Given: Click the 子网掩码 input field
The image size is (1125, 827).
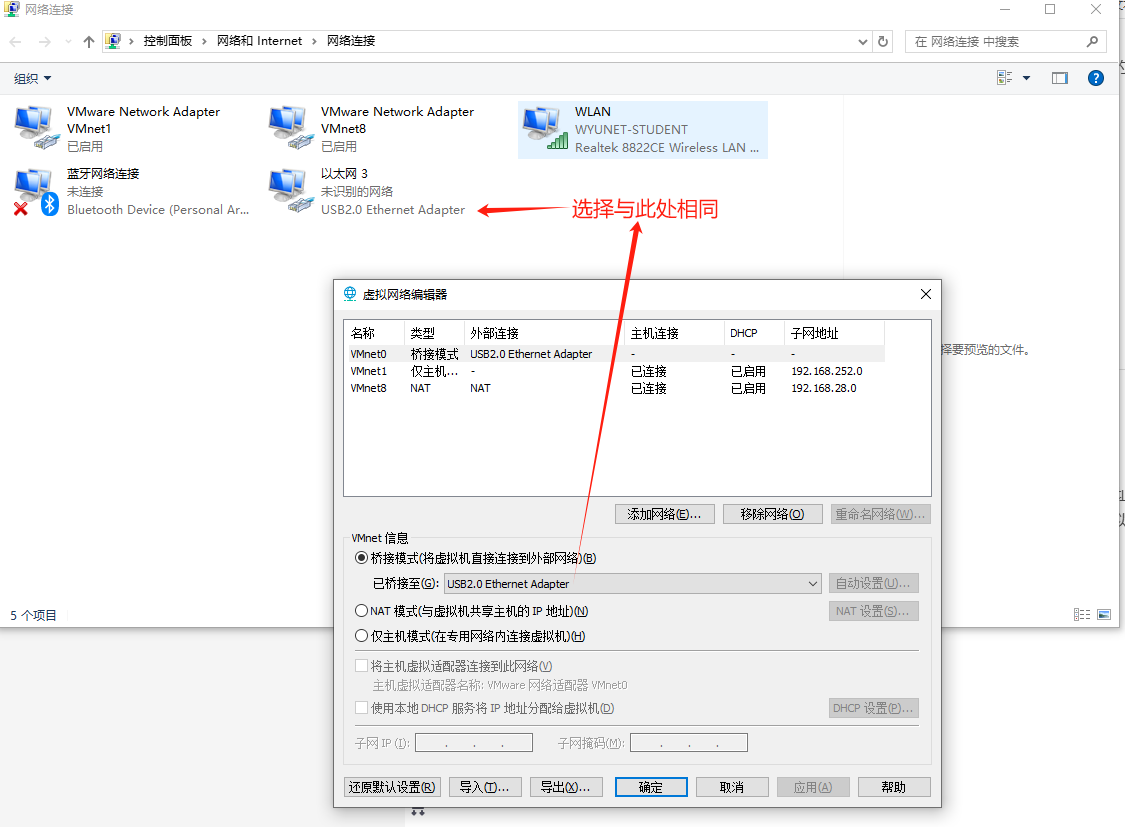Looking at the screenshot, I should click(689, 742).
